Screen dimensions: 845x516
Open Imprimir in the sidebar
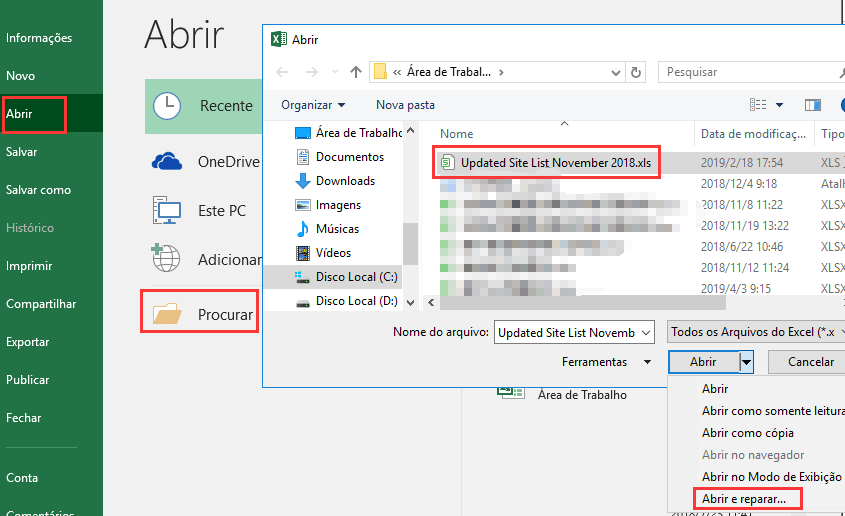29,266
